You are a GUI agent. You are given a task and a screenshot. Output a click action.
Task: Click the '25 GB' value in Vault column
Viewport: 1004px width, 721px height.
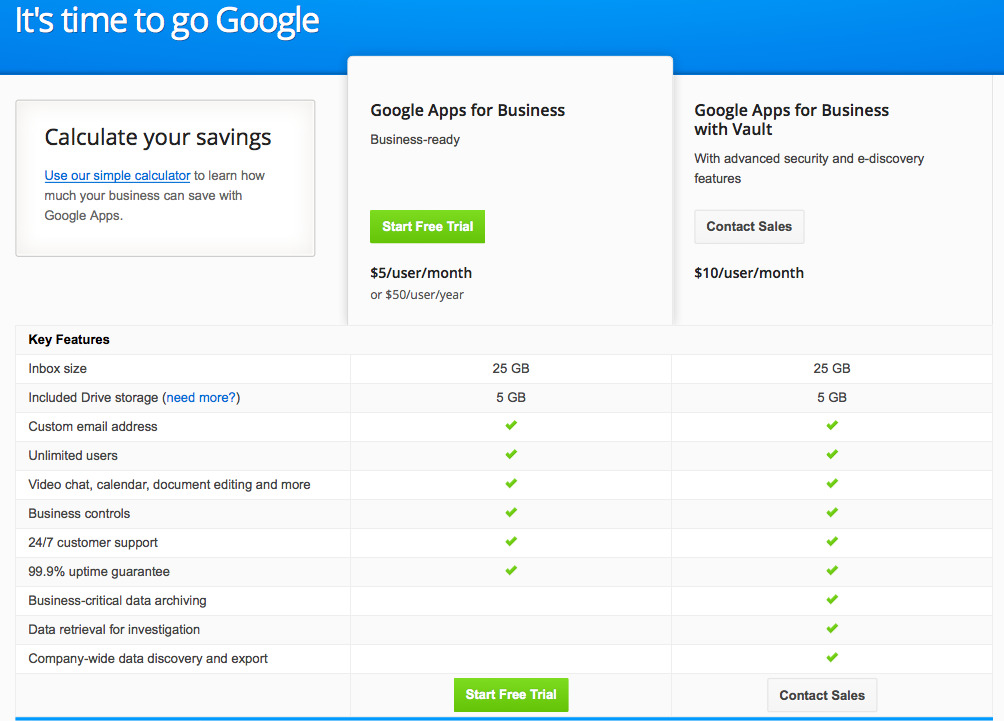pos(832,369)
